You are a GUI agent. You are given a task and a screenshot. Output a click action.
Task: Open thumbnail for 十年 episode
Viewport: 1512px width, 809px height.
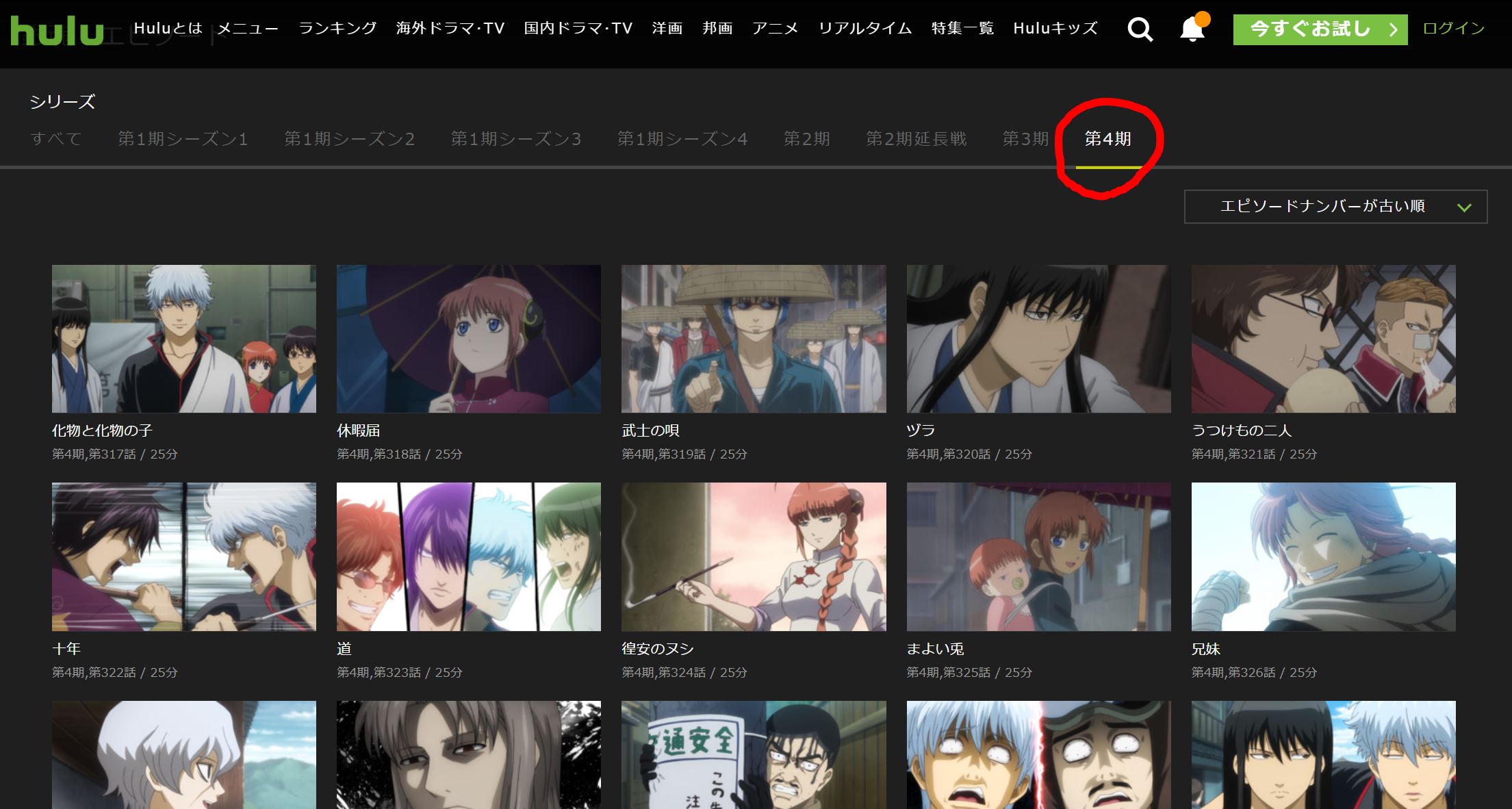pos(184,556)
